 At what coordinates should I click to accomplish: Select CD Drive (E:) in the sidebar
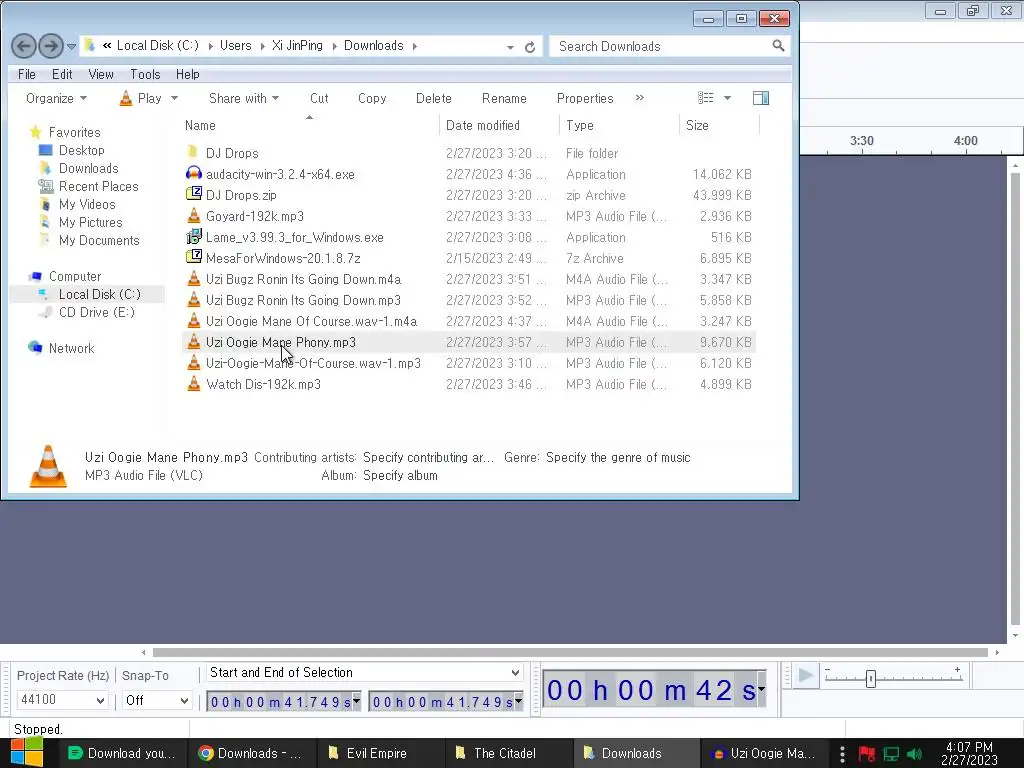point(96,312)
